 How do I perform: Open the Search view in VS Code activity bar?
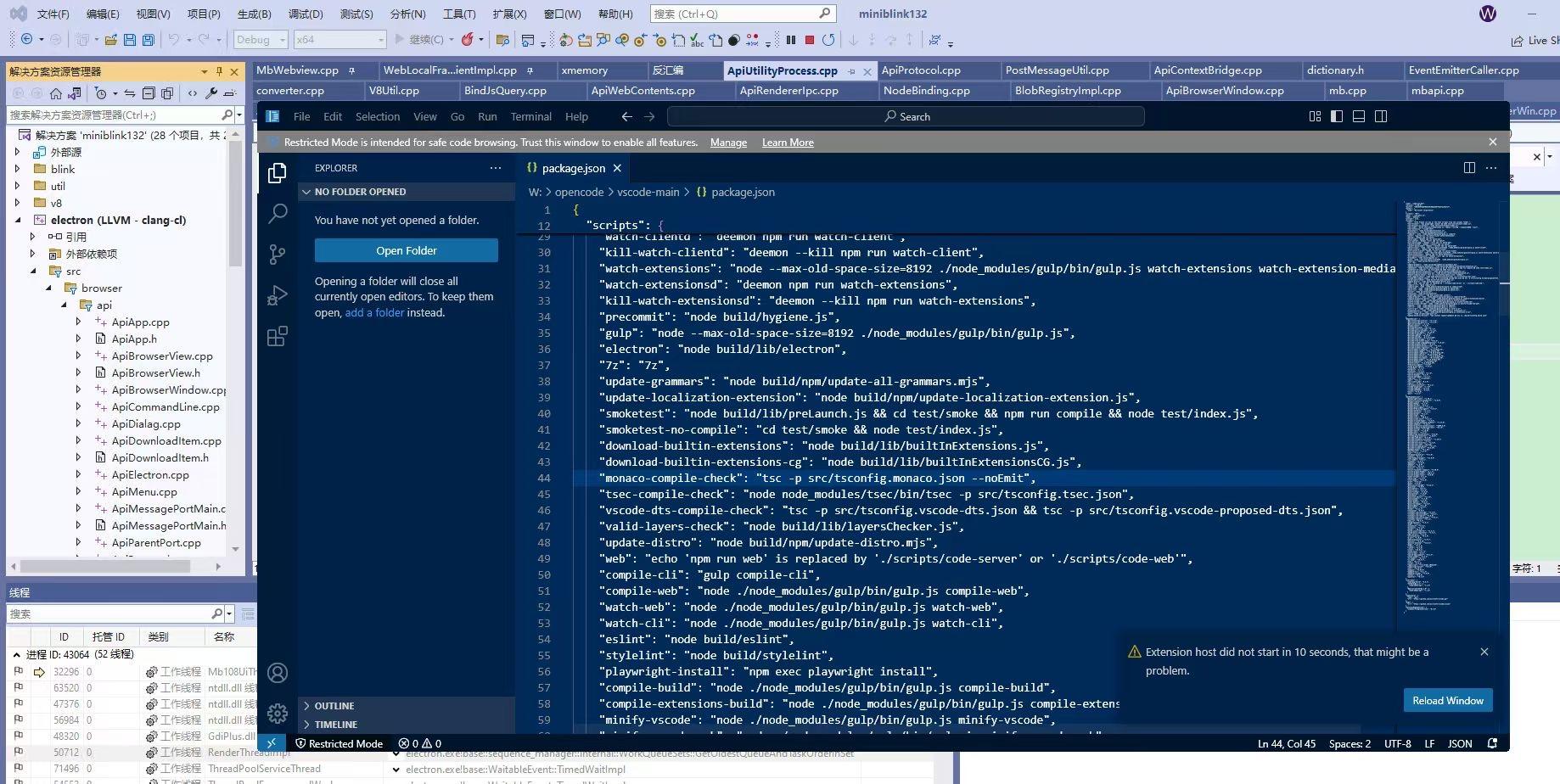tap(278, 213)
